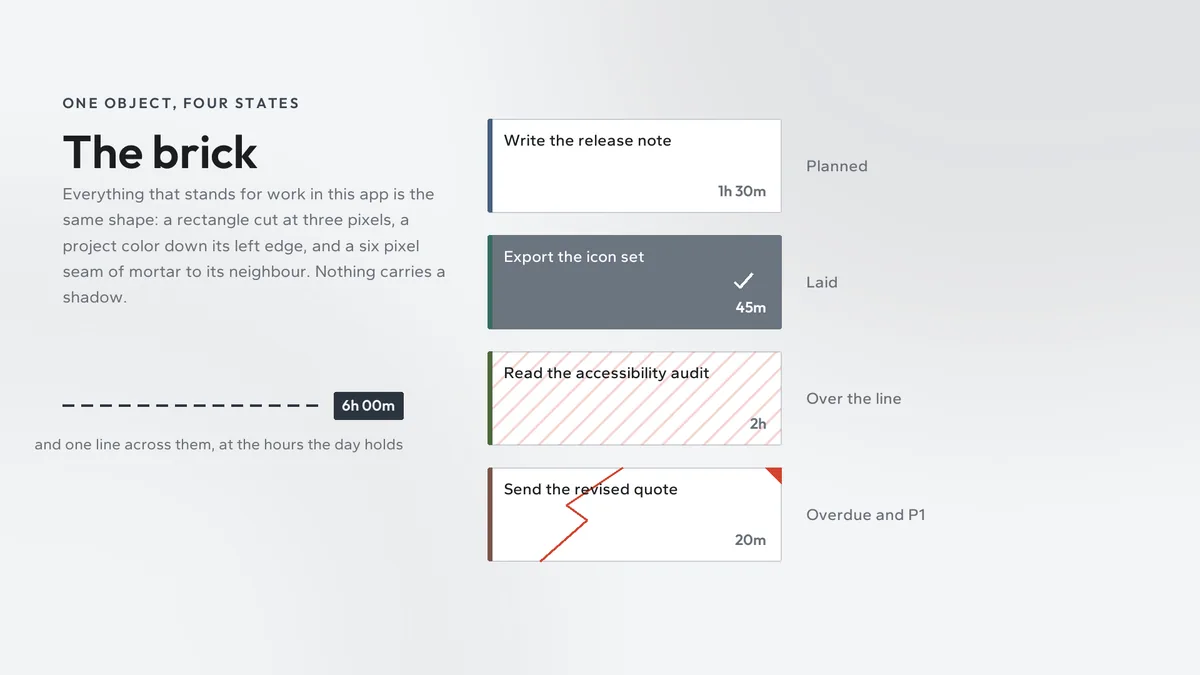Click the 'Overdue and P1' state label

pos(866,515)
